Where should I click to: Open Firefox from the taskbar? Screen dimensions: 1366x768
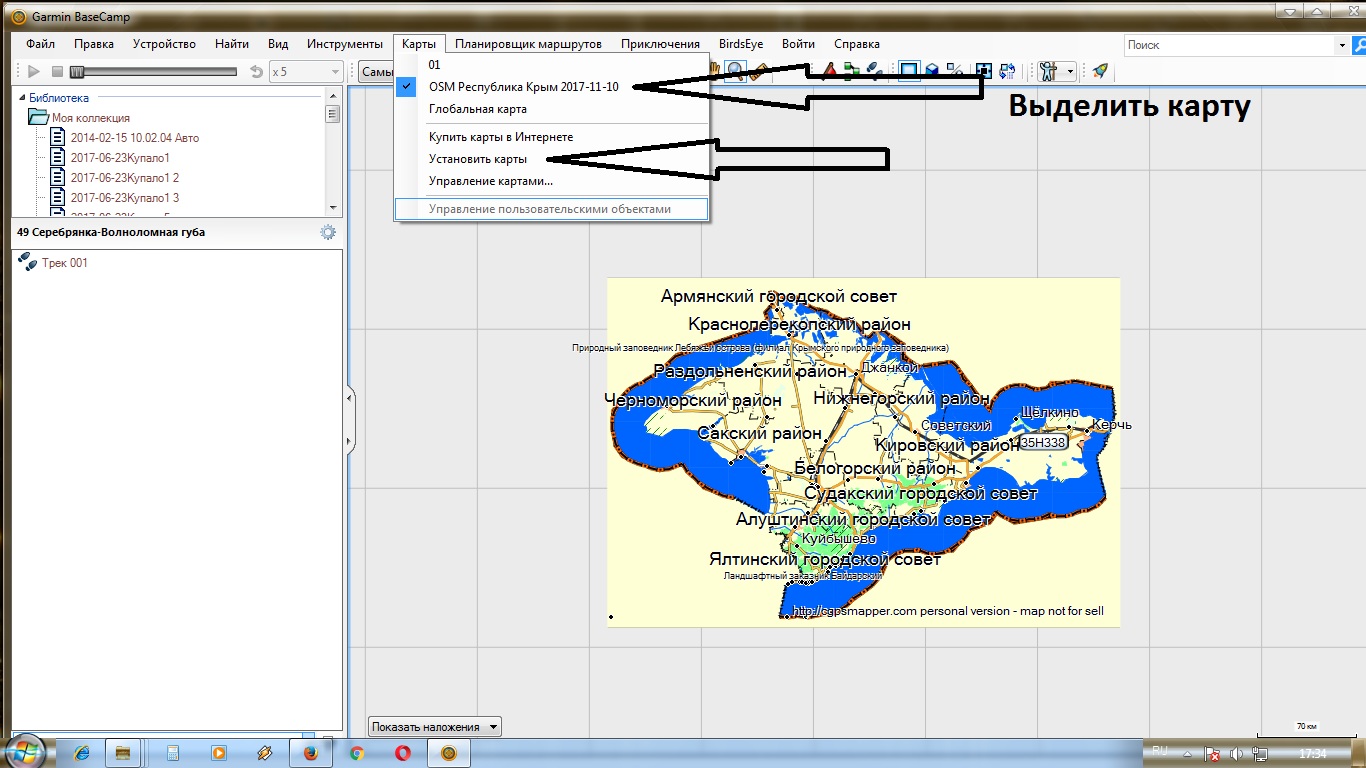click(310, 752)
